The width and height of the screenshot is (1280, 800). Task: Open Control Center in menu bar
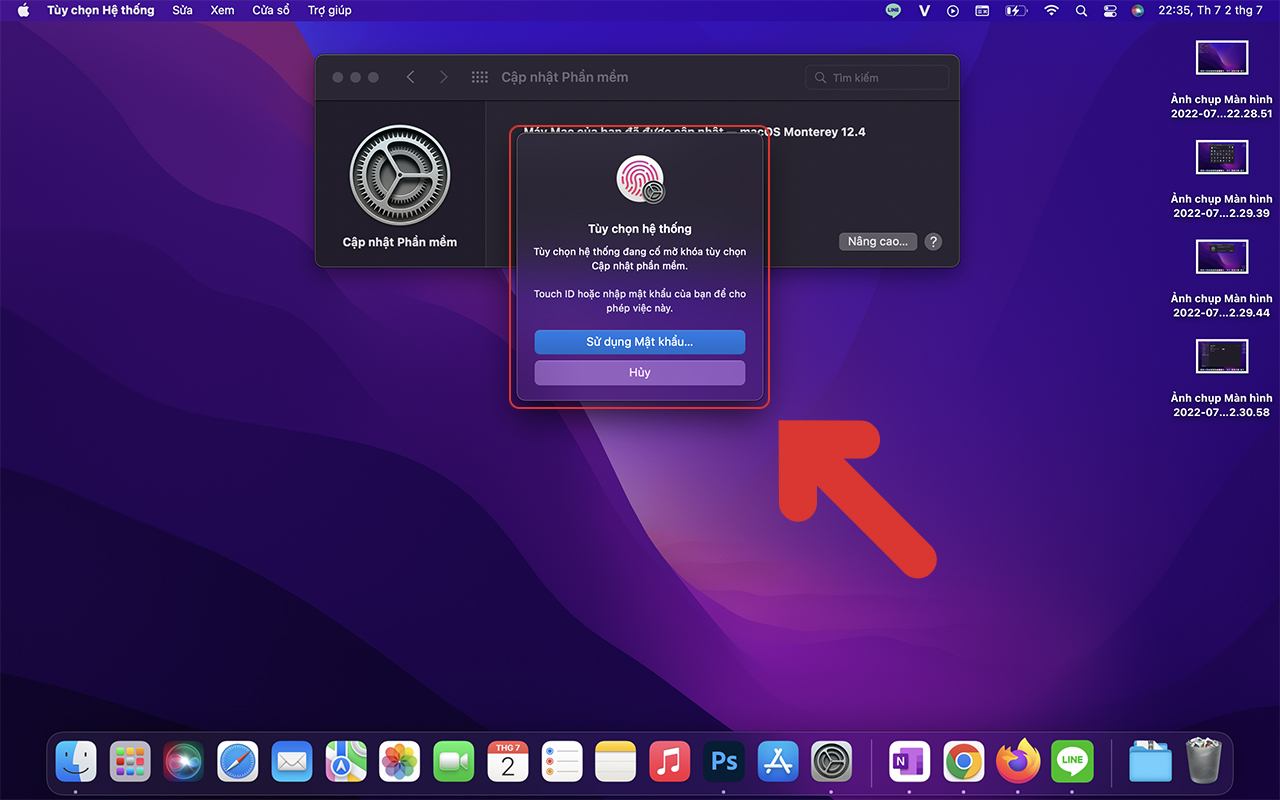(x=1110, y=10)
